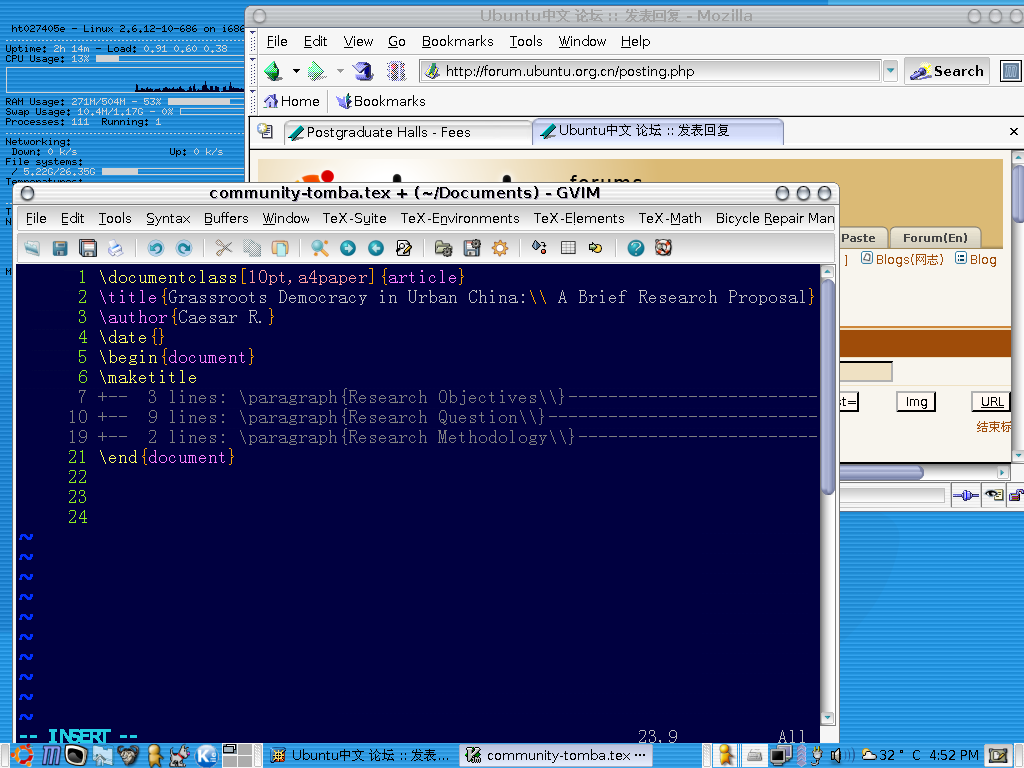This screenshot has width=1024, height=768.
Task: Click Find Previous arrow icon in GVIM
Action: (x=376, y=248)
